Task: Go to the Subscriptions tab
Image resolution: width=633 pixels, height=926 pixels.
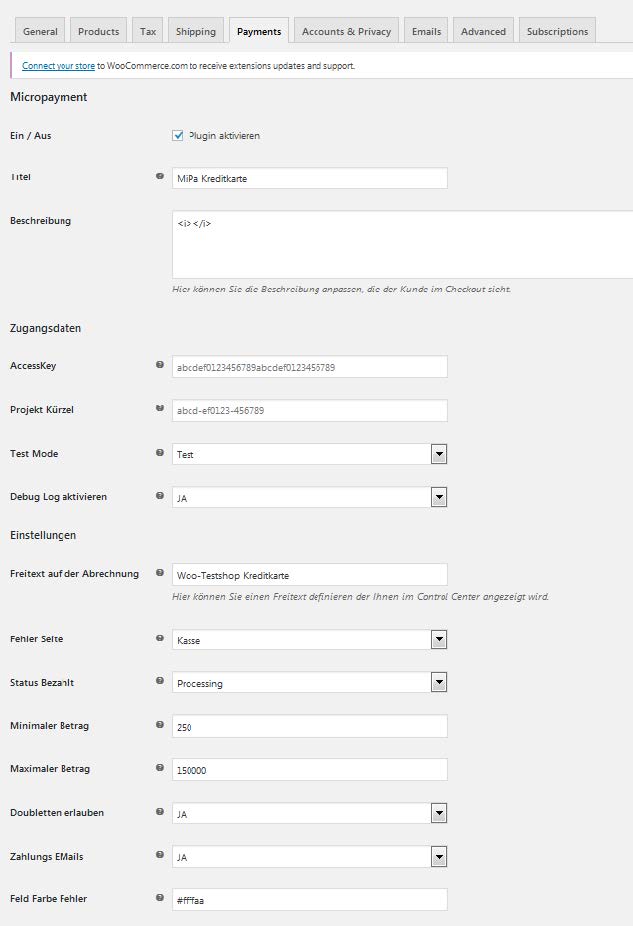Action: (557, 31)
